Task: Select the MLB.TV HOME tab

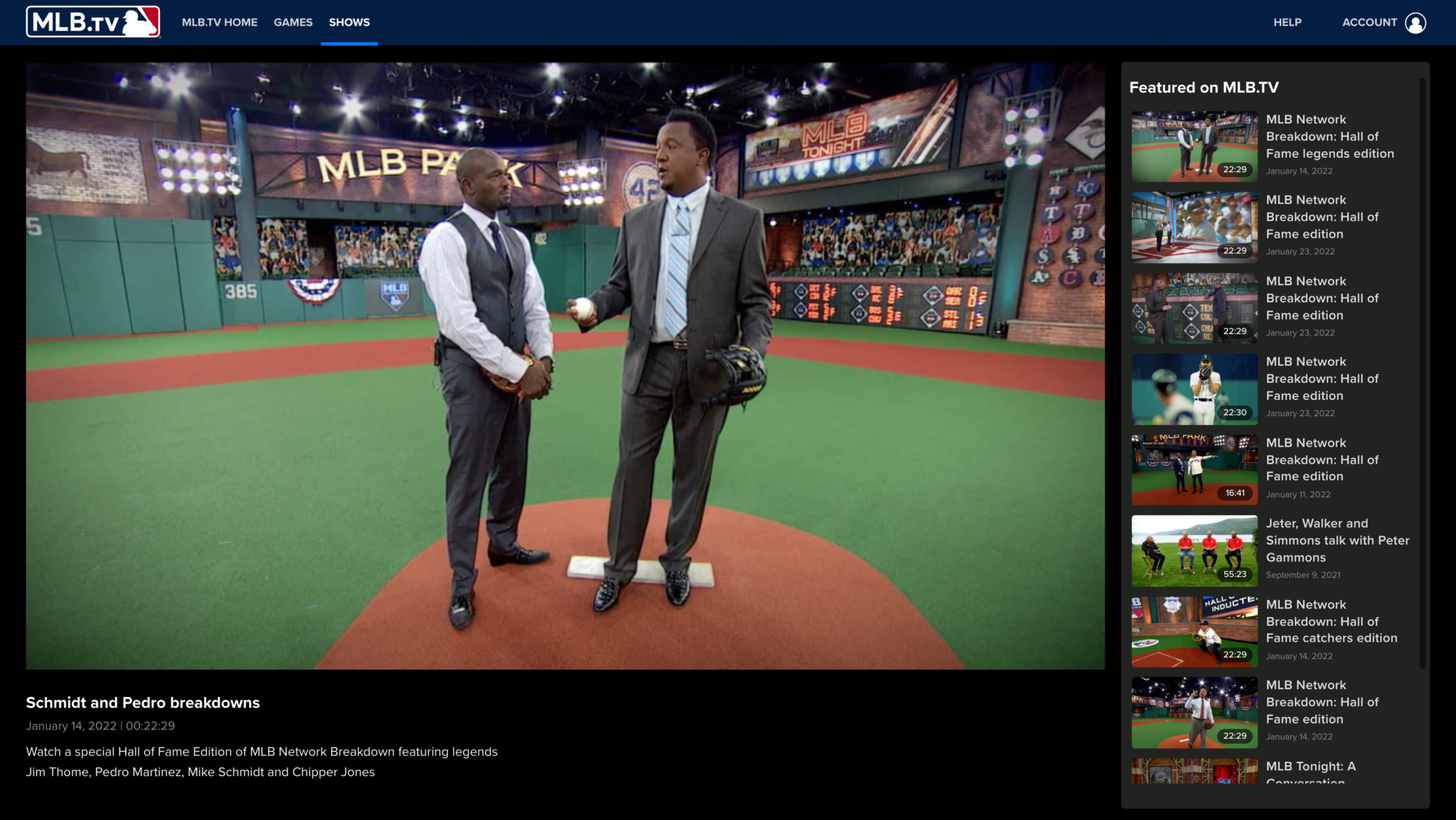Action: pos(220,22)
